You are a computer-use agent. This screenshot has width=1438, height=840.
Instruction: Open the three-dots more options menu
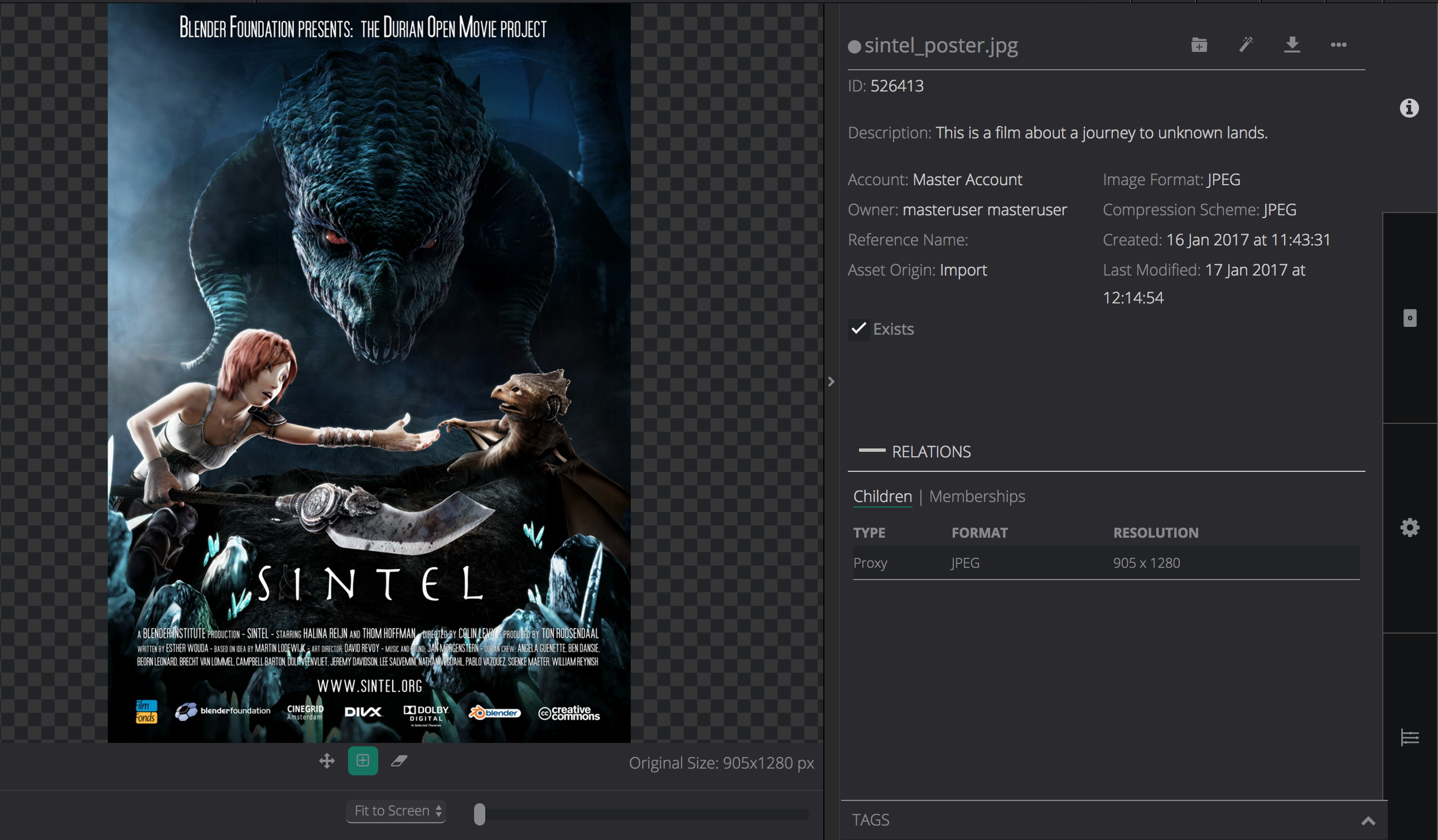[x=1338, y=45]
